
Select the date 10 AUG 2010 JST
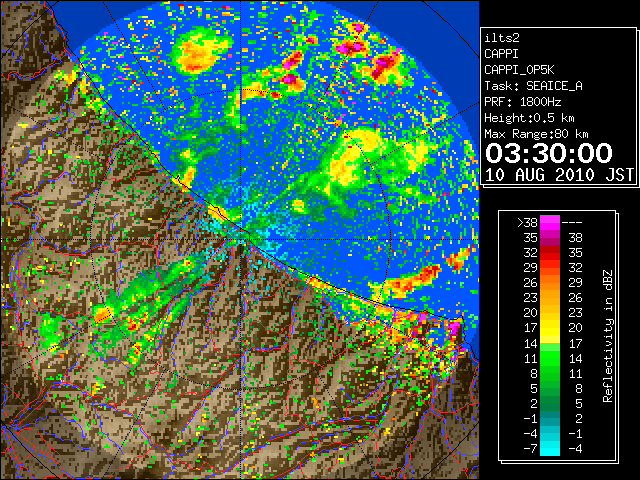pyautogui.click(x=560, y=175)
